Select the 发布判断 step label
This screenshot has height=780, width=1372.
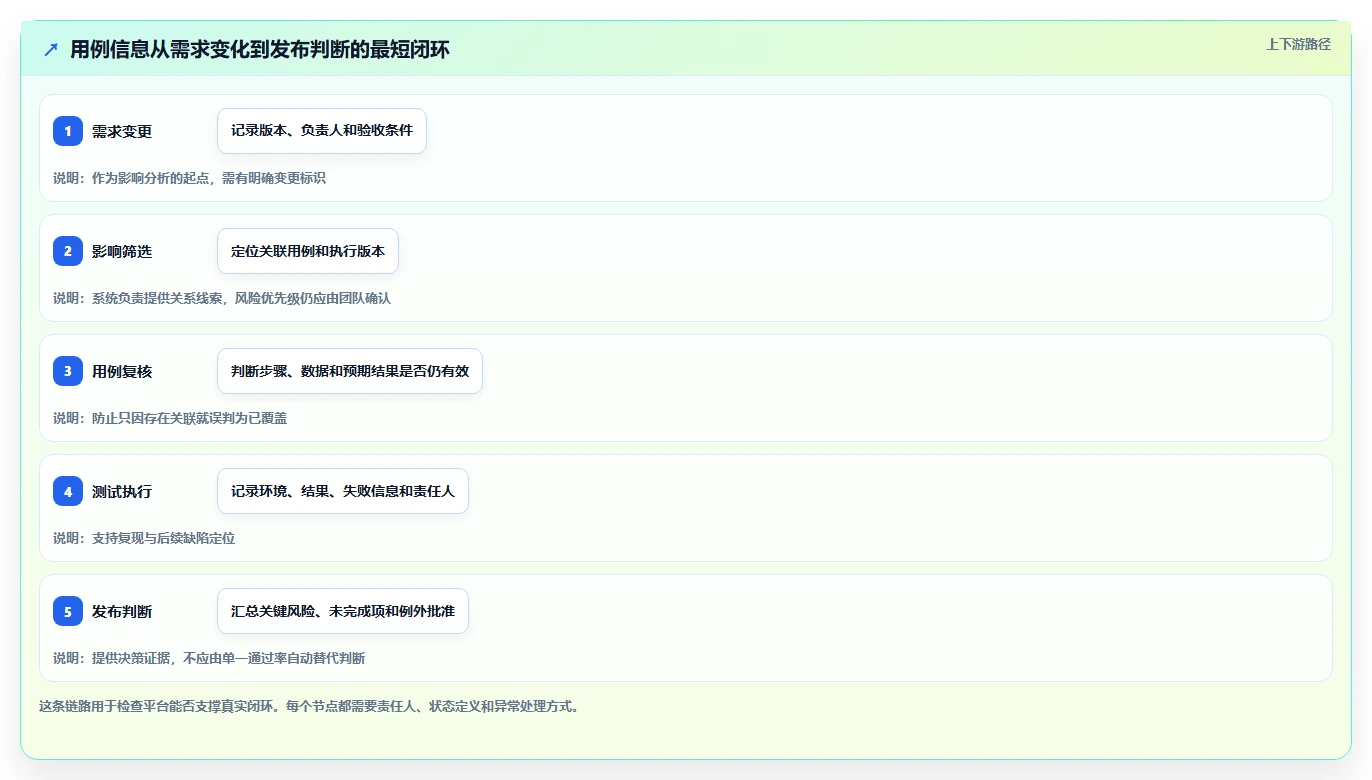pyautogui.click(x=122, y=611)
